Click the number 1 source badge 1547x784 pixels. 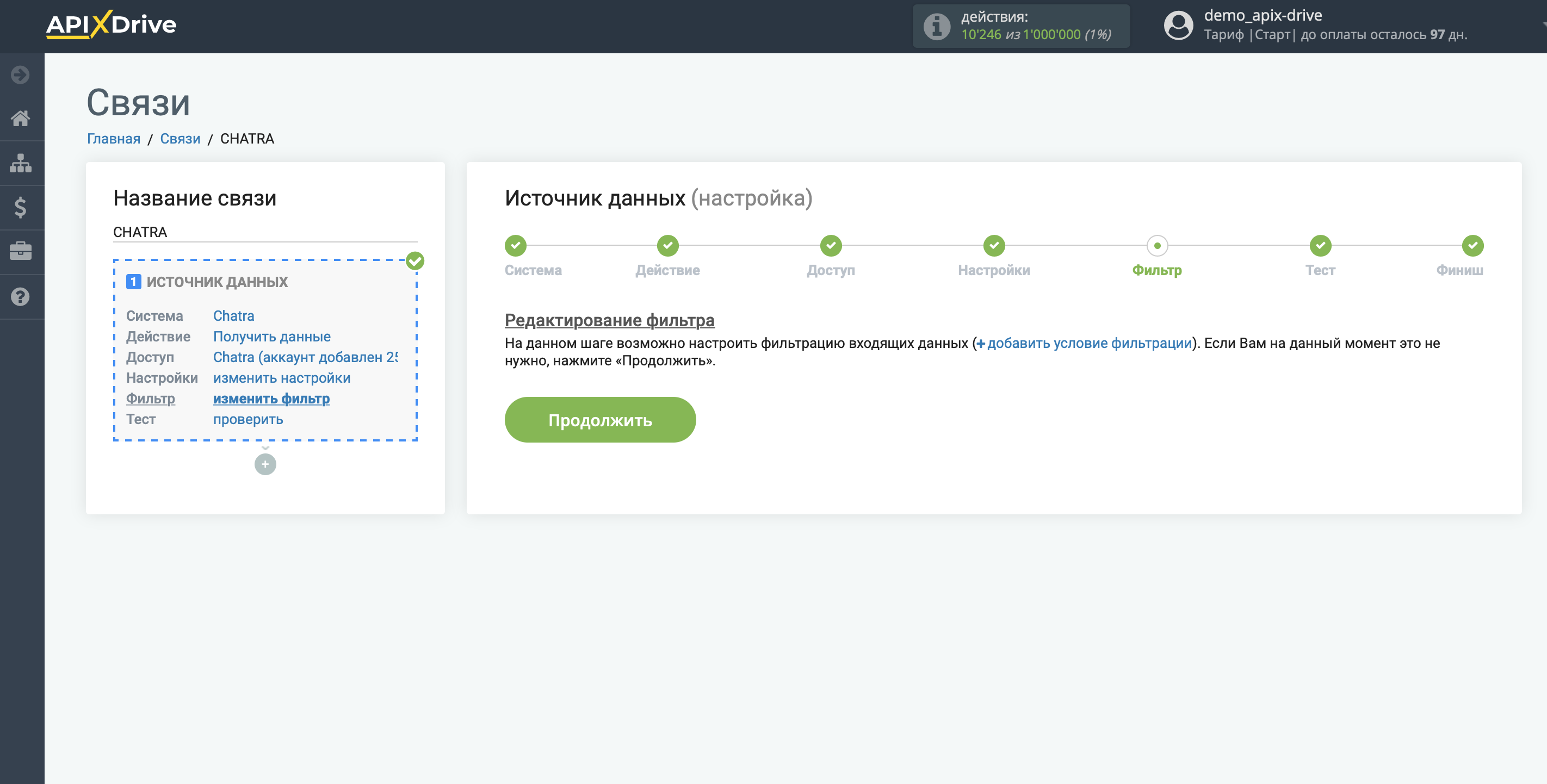(x=133, y=282)
